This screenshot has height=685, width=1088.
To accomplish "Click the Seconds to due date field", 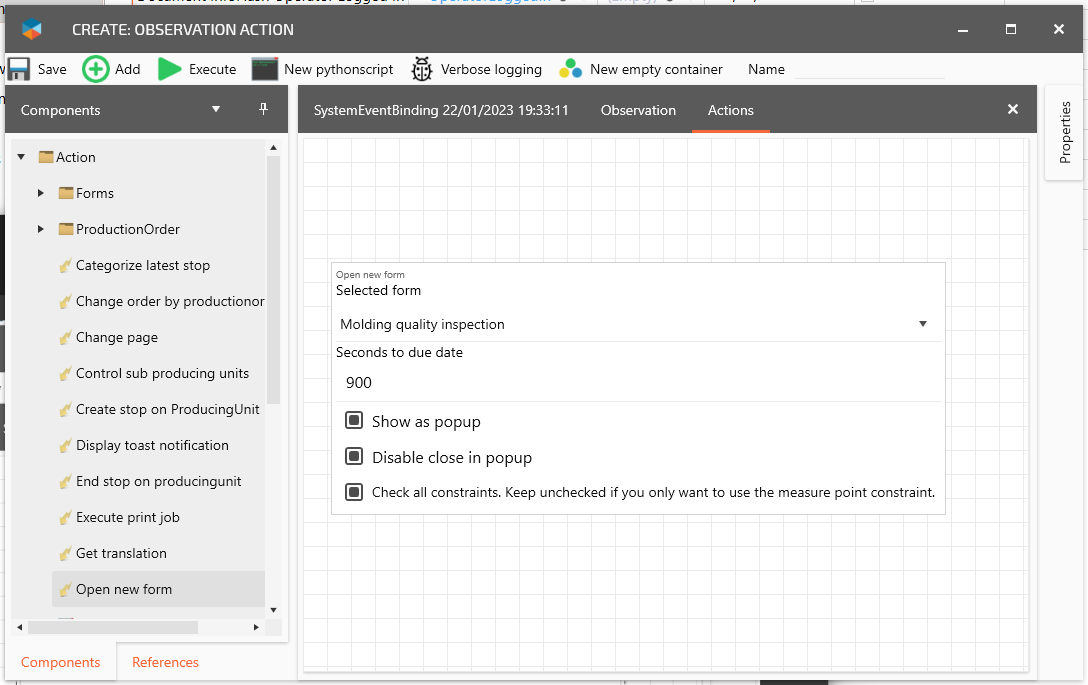I will pyautogui.click(x=636, y=383).
